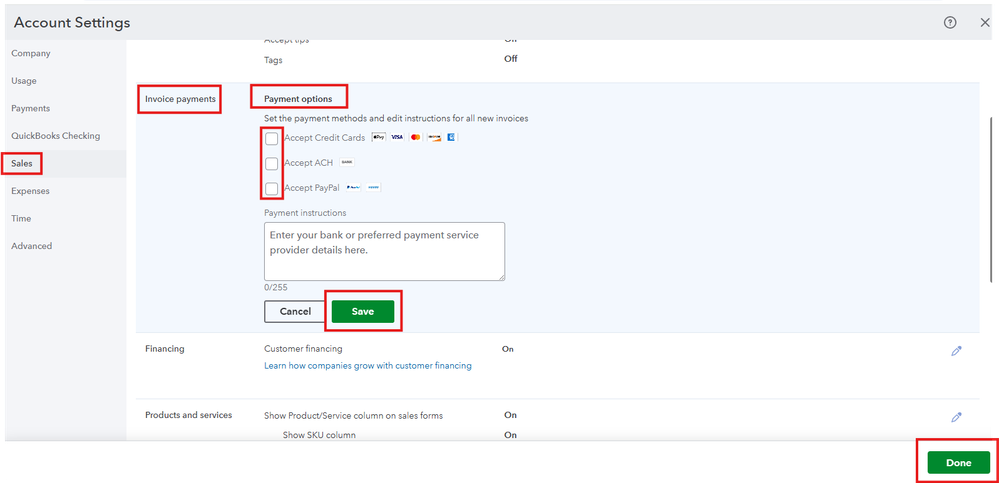
Task: Switch to the Expenses settings tab
Action: coord(30,191)
